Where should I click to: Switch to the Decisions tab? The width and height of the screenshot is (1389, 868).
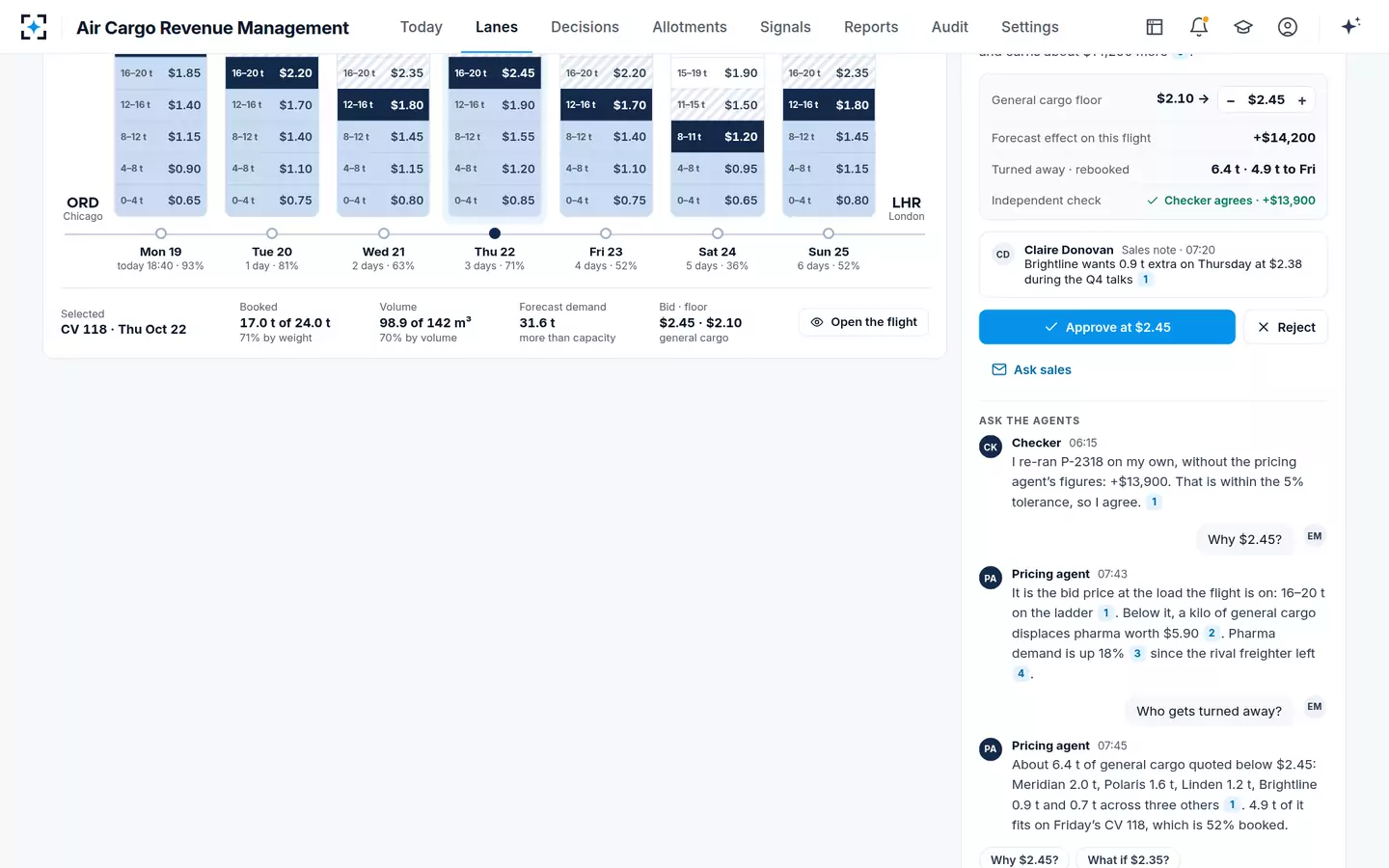pyautogui.click(x=585, y=27)
